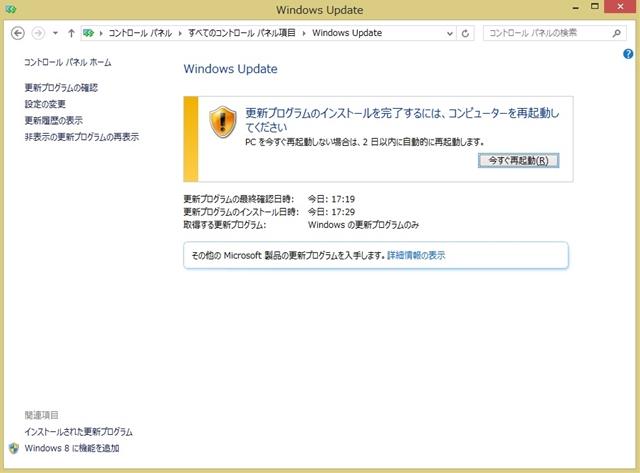Click the Windows Update page heading
The height and width of the screenshot is (473, 640).
pyautogui.click(x=231, y=69)
